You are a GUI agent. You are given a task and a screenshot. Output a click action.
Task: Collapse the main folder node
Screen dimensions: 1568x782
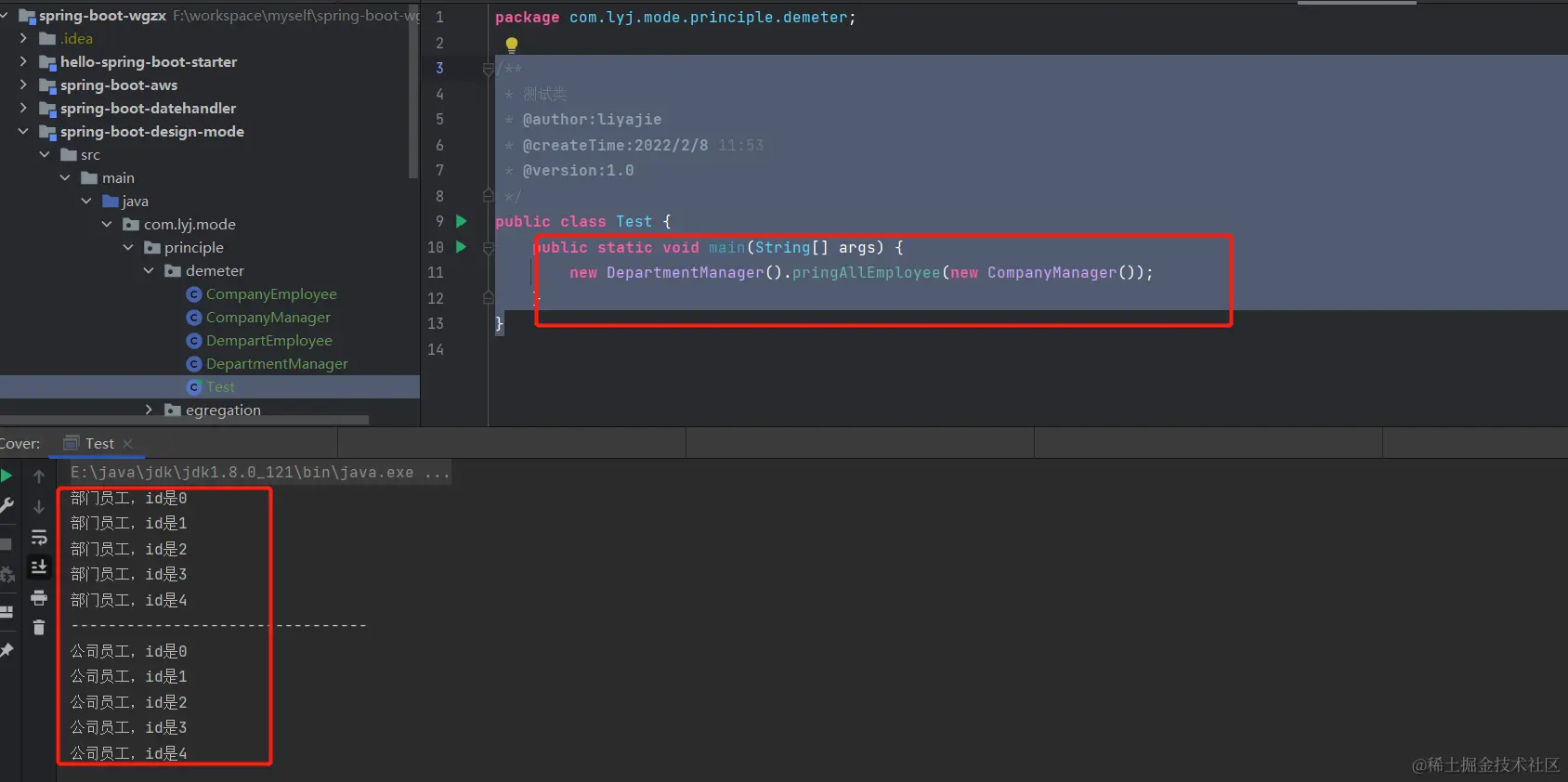point(65,177)
